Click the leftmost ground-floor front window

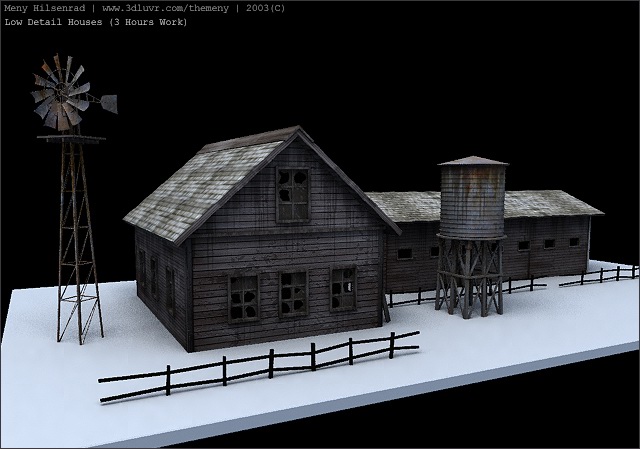tap(243, 296)
